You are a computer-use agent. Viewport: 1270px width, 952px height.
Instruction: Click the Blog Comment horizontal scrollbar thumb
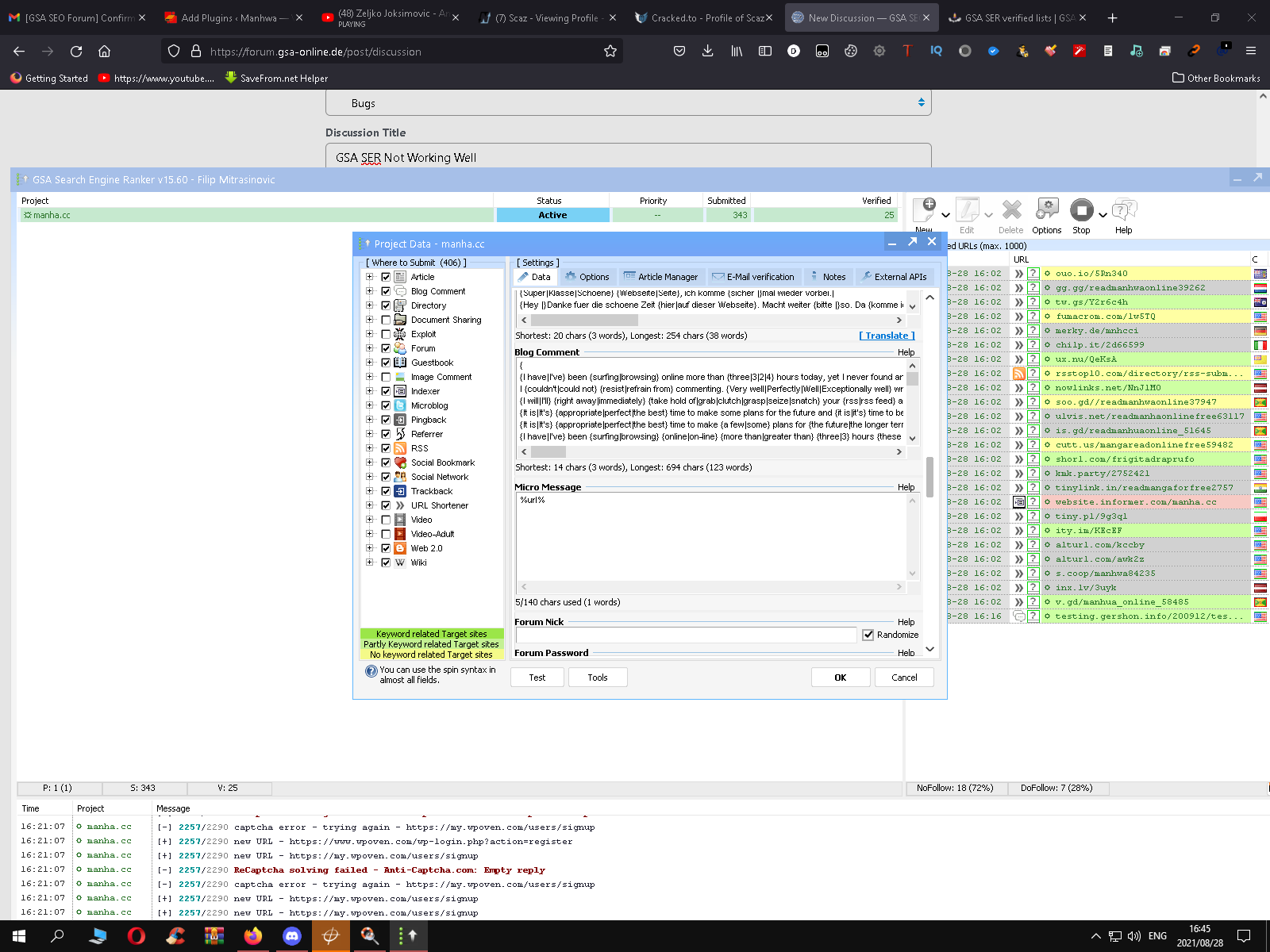[548, 451]
